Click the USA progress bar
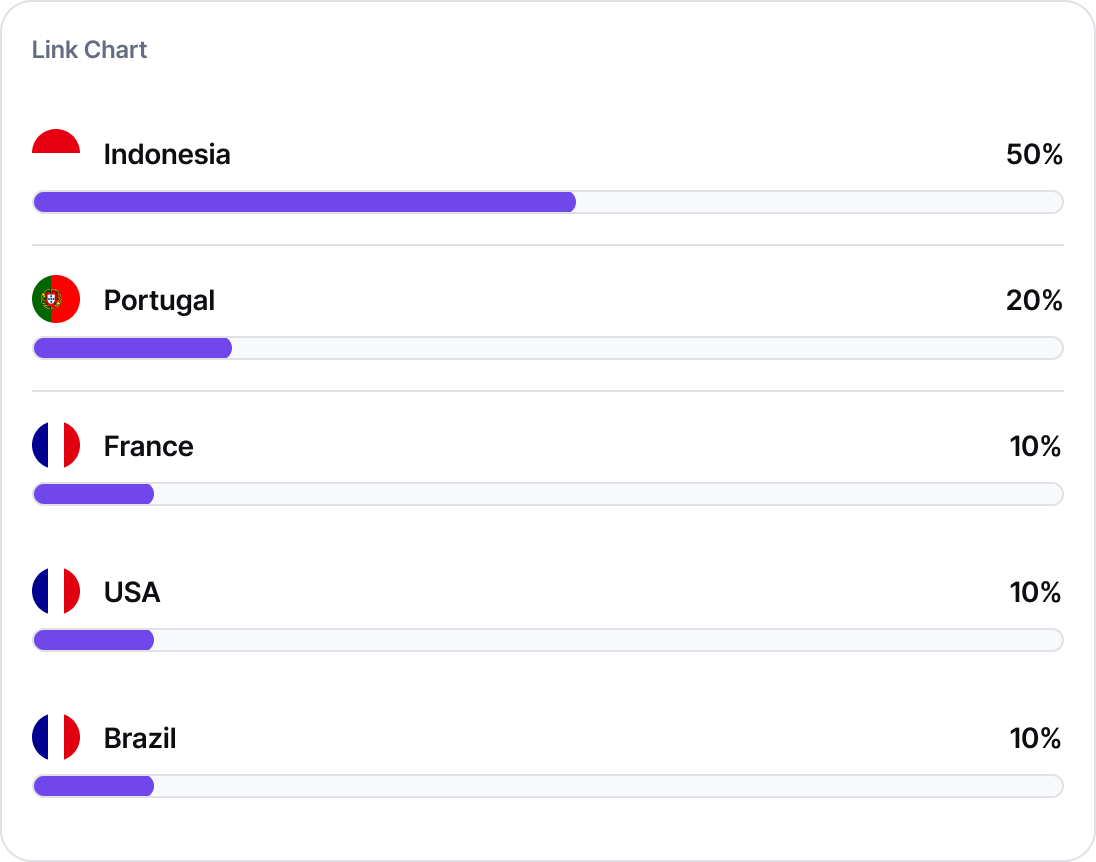This screenshot has width=1096, height=862. 547,640
